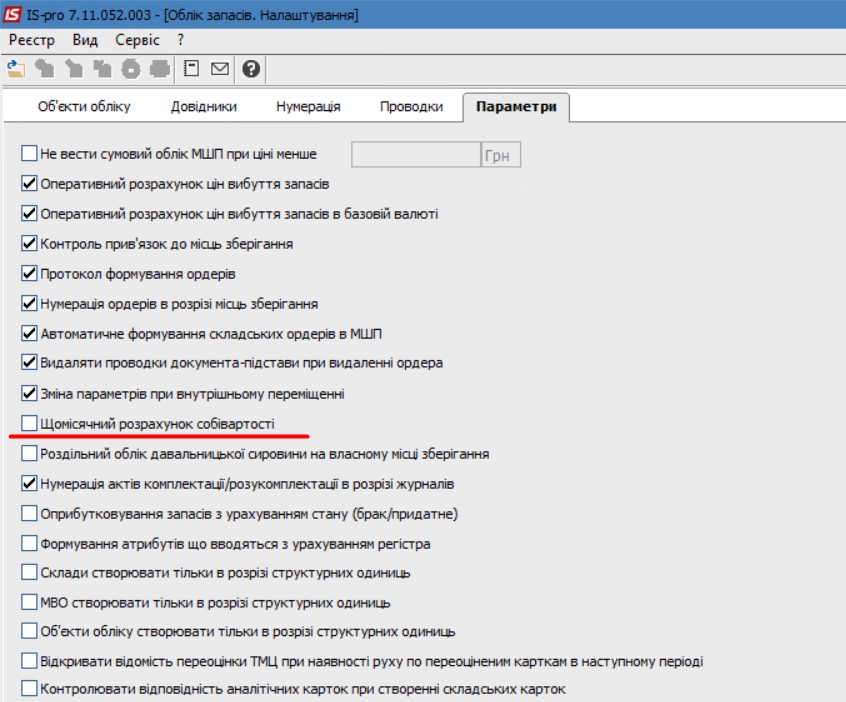Check Не вести сумовий облік МШП
This screenshot has width=846, height=702.
(x=29, y=154)
